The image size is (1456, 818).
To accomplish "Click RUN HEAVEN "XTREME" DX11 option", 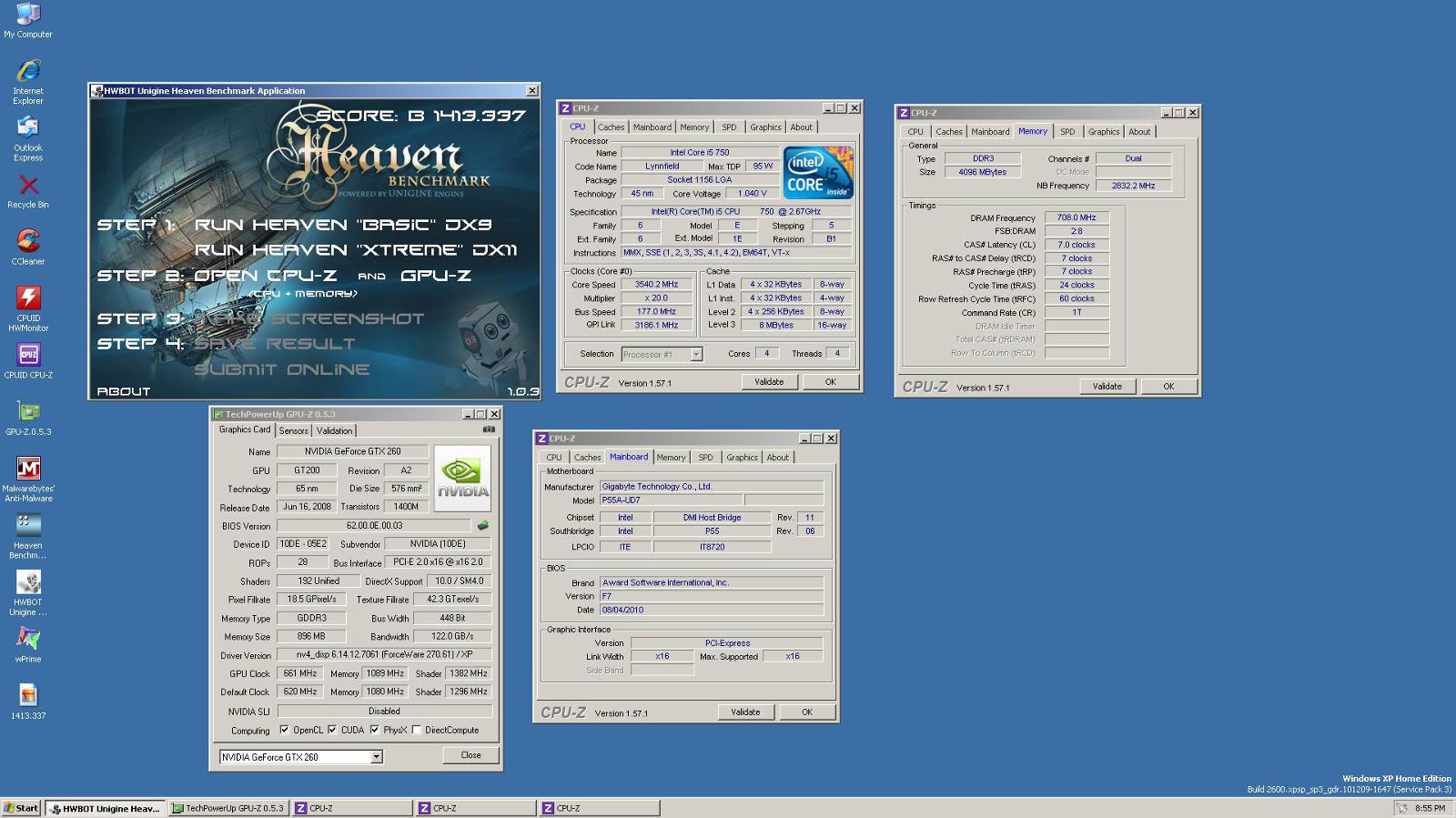I will [356, 249].
